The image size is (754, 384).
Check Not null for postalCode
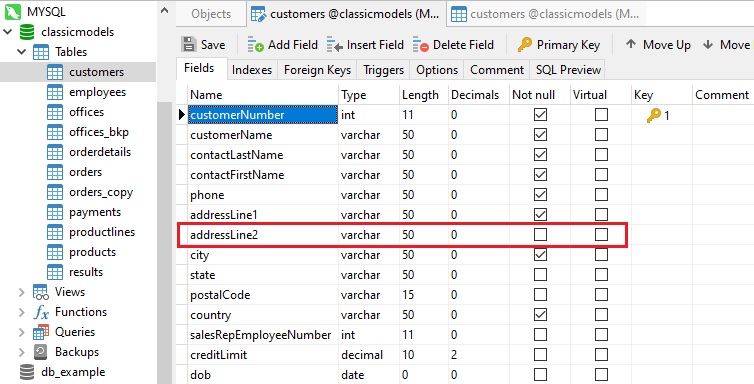click(540, 295)
